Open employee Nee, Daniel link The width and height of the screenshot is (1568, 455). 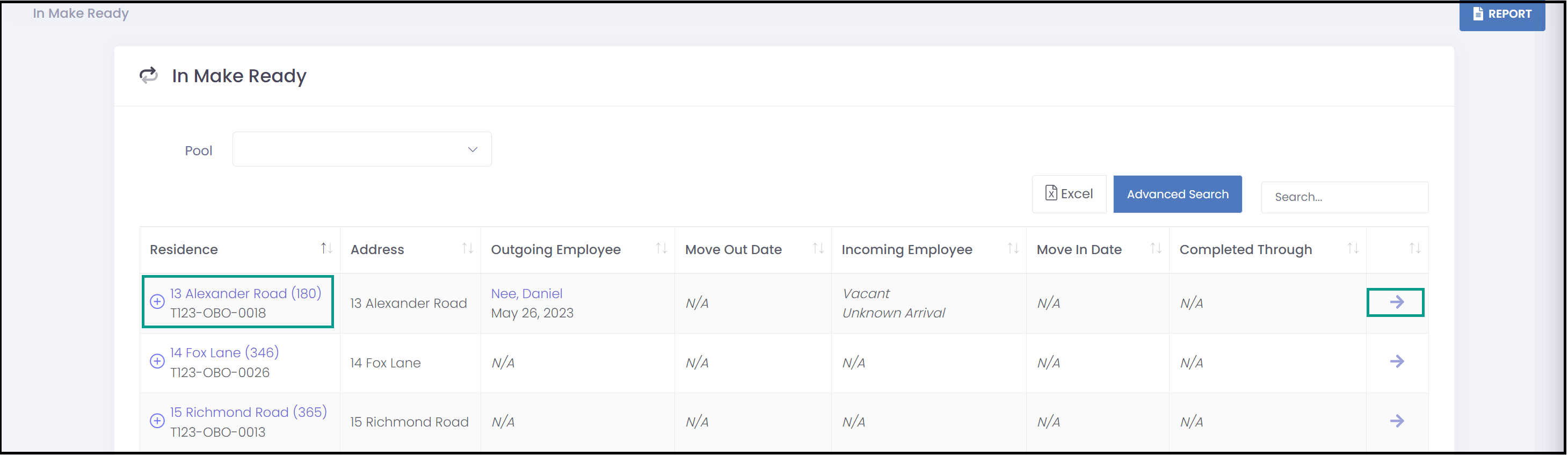tap(527, 294)
